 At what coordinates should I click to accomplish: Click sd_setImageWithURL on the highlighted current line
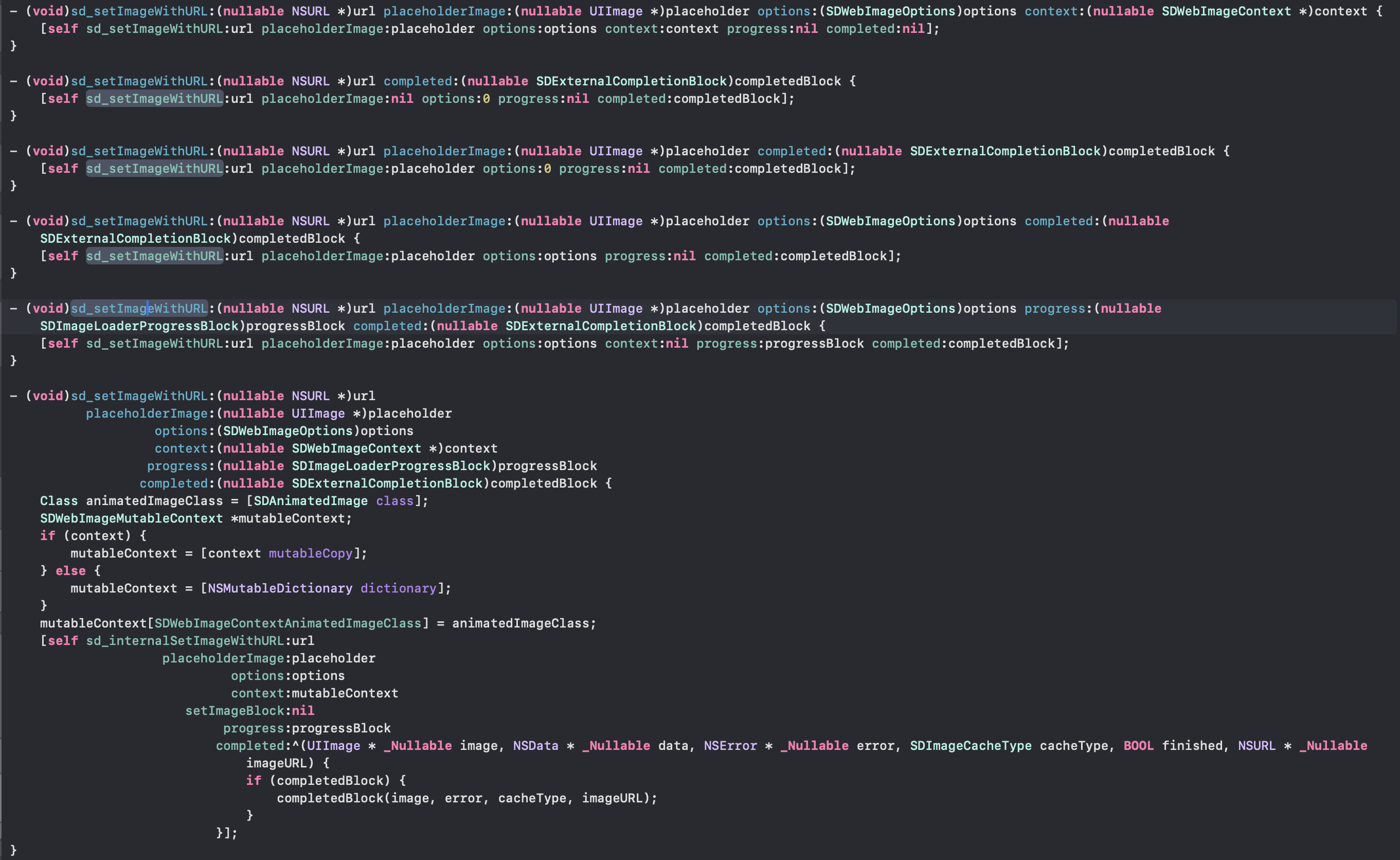[x=139, y=308]
